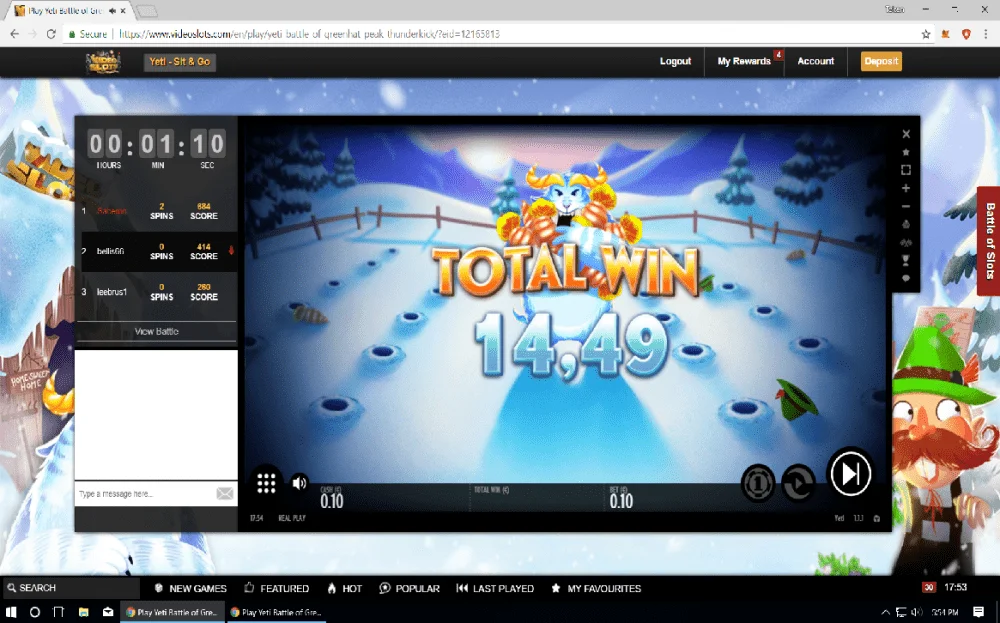Open Featured games menu

[x=276, y=589]
